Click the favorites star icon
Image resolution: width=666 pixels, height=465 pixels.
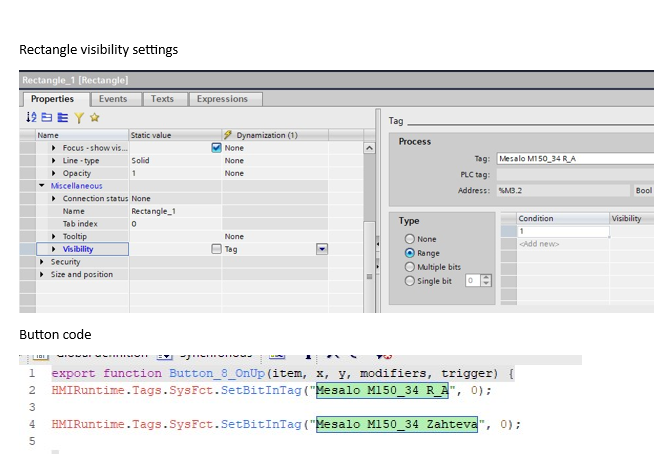[x=95, y=118]
